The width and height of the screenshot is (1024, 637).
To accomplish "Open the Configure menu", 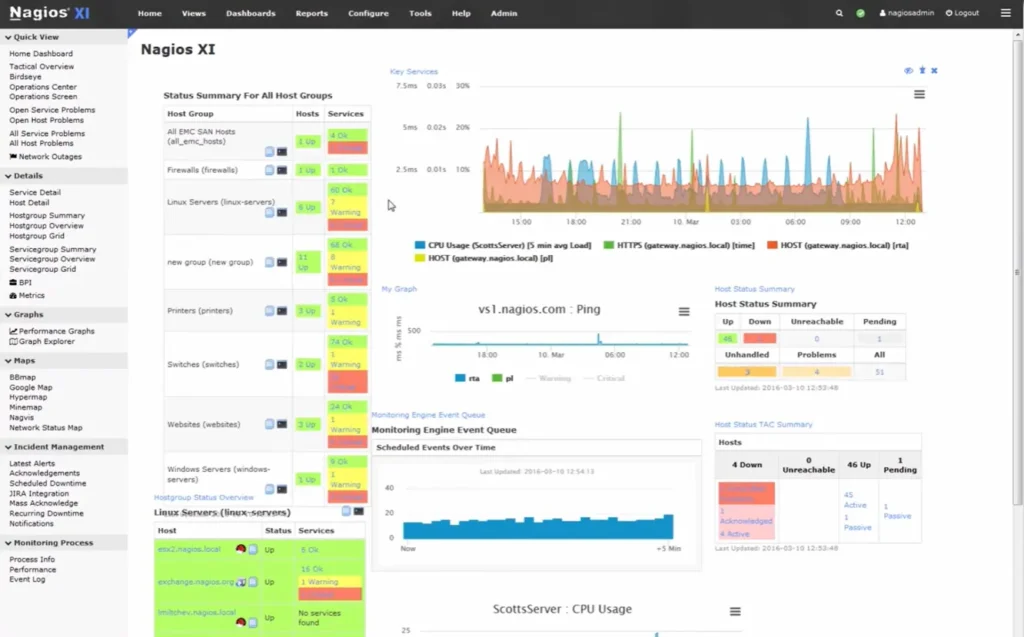I will coord(368,13).
